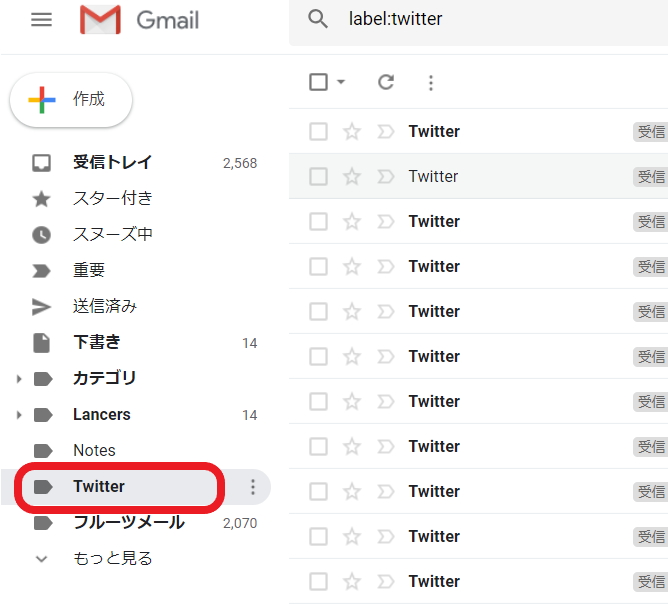Screen dimensions: 668x610
Task: Expand the カテゴリ label tree
Action: [18, 379]
